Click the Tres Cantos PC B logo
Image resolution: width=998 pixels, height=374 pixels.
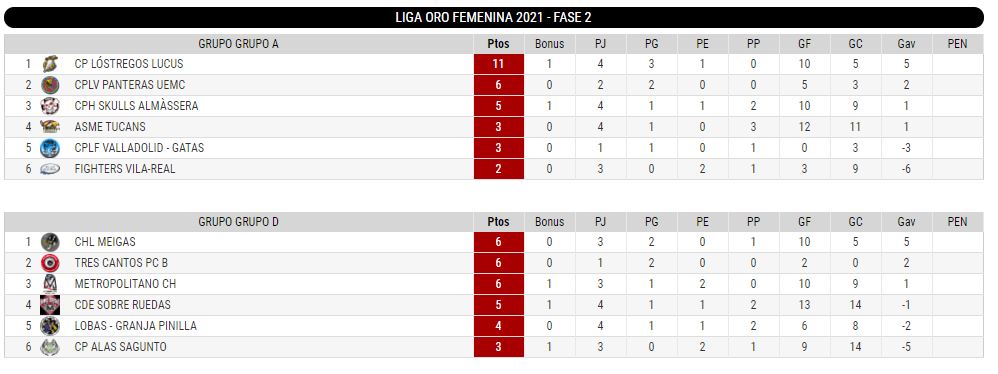click(50, 263)
